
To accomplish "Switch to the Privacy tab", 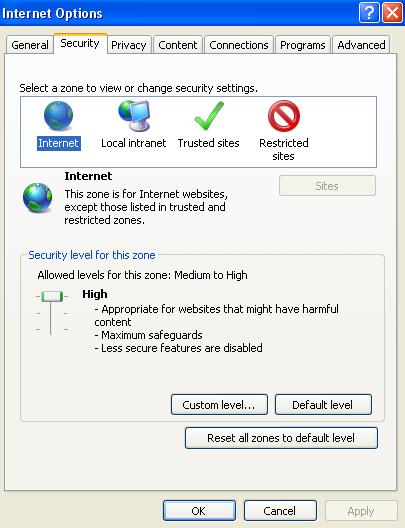I will [x=129, y=45].
